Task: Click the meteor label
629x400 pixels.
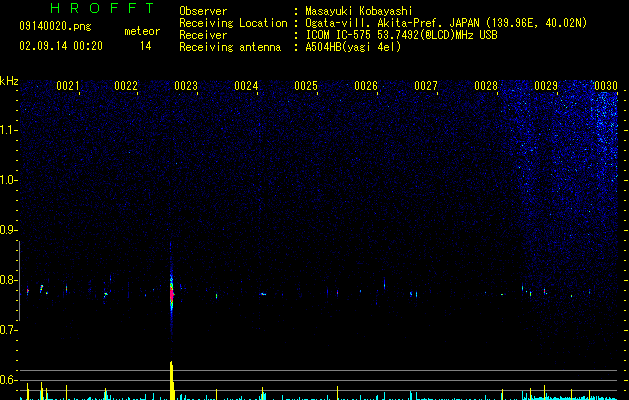Action: click(x=142, y=31)
